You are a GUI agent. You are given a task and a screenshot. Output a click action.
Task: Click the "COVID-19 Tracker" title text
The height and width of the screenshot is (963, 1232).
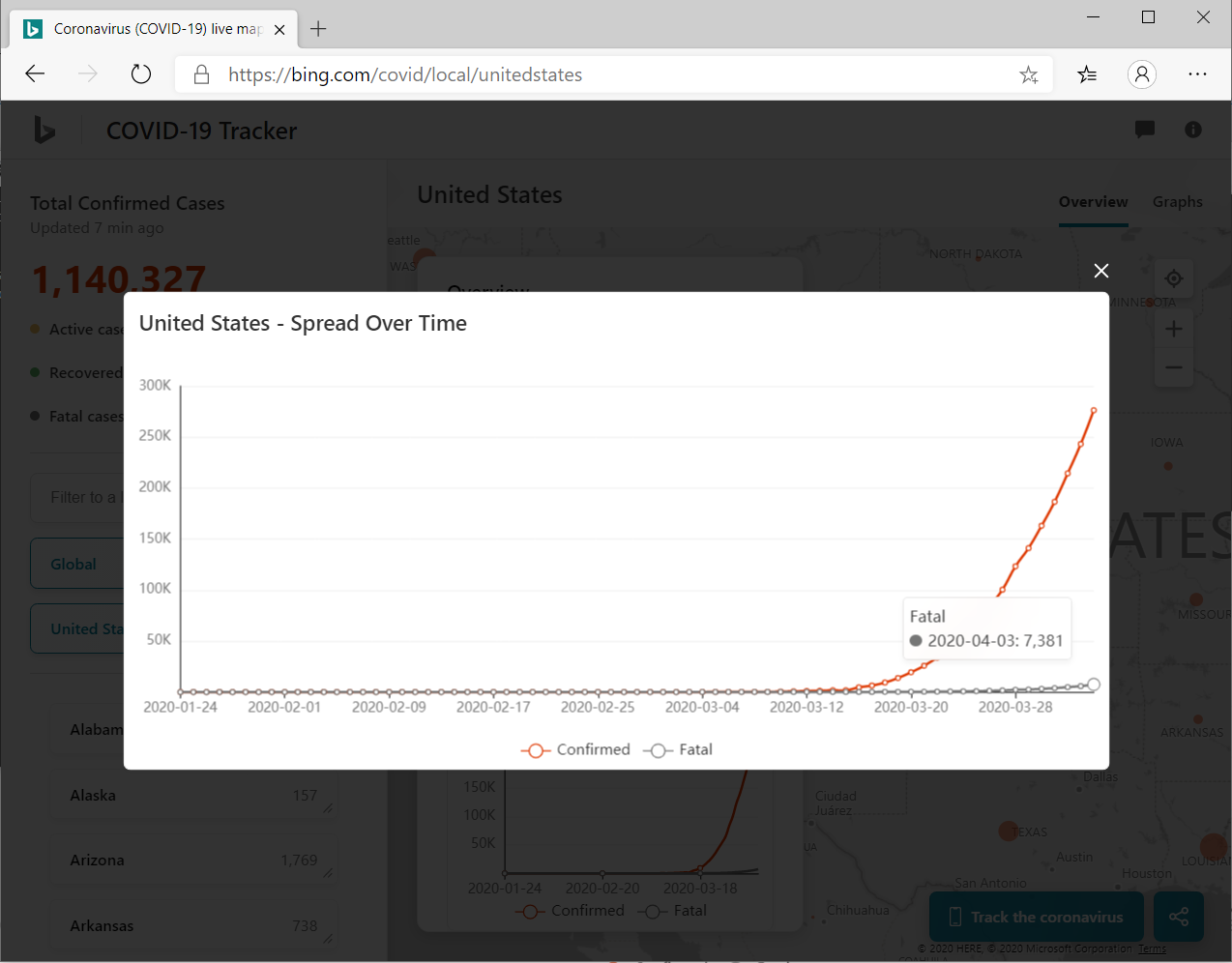[201, 131]
